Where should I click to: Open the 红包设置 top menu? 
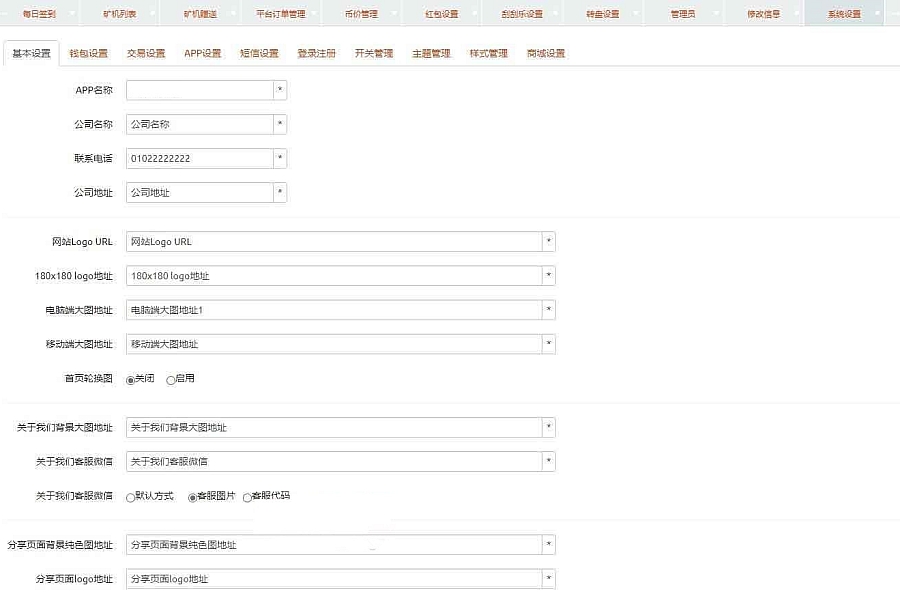pyautogui.click(x=441, y=13)
